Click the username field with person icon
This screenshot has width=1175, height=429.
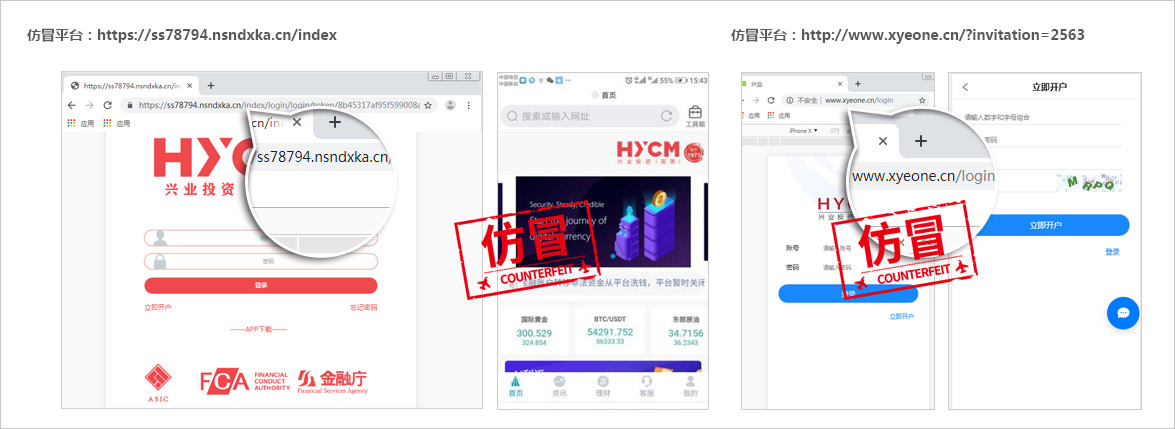tap(261, 238)
